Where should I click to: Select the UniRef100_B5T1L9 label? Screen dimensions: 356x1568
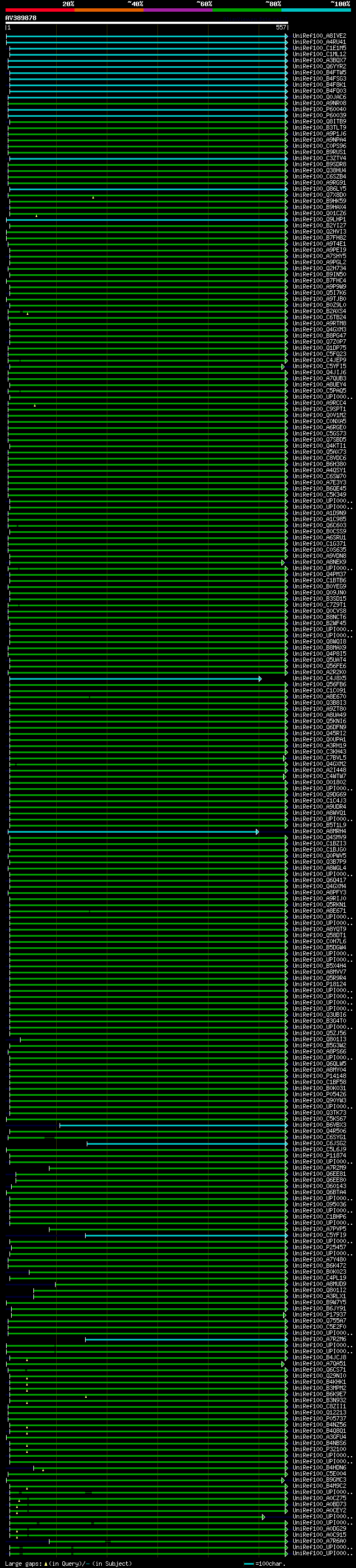point(319,825)
